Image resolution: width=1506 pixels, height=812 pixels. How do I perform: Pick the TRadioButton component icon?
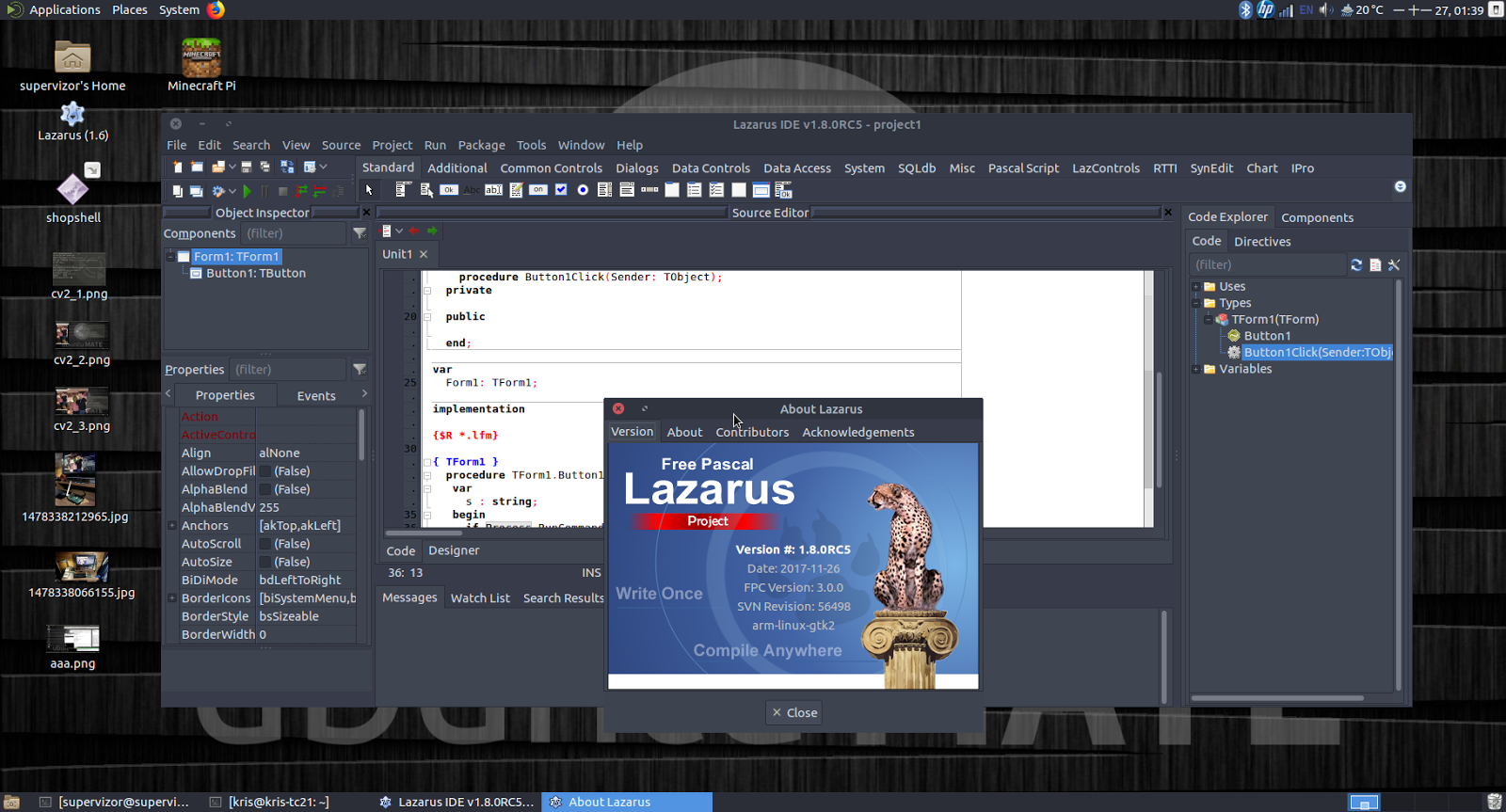click(x=583, y=190)
